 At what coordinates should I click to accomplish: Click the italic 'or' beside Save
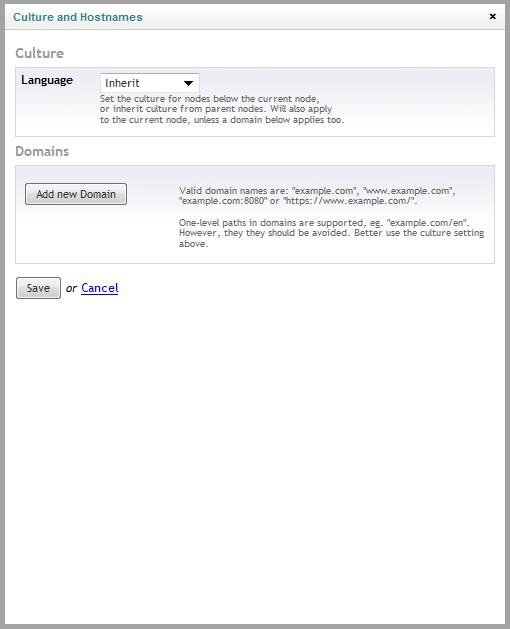point(71,288)
